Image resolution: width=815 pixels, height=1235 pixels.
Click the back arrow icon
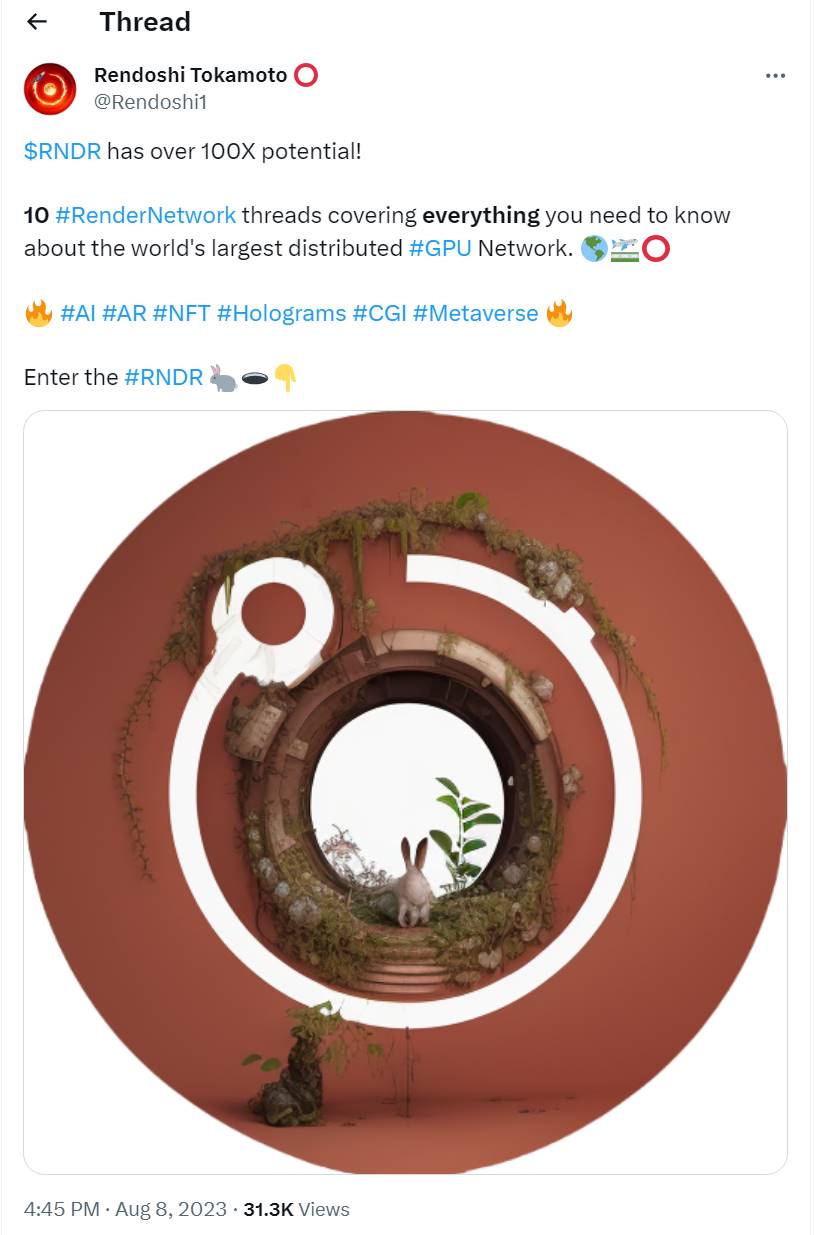pyautogui.click(x=37, y=22)
